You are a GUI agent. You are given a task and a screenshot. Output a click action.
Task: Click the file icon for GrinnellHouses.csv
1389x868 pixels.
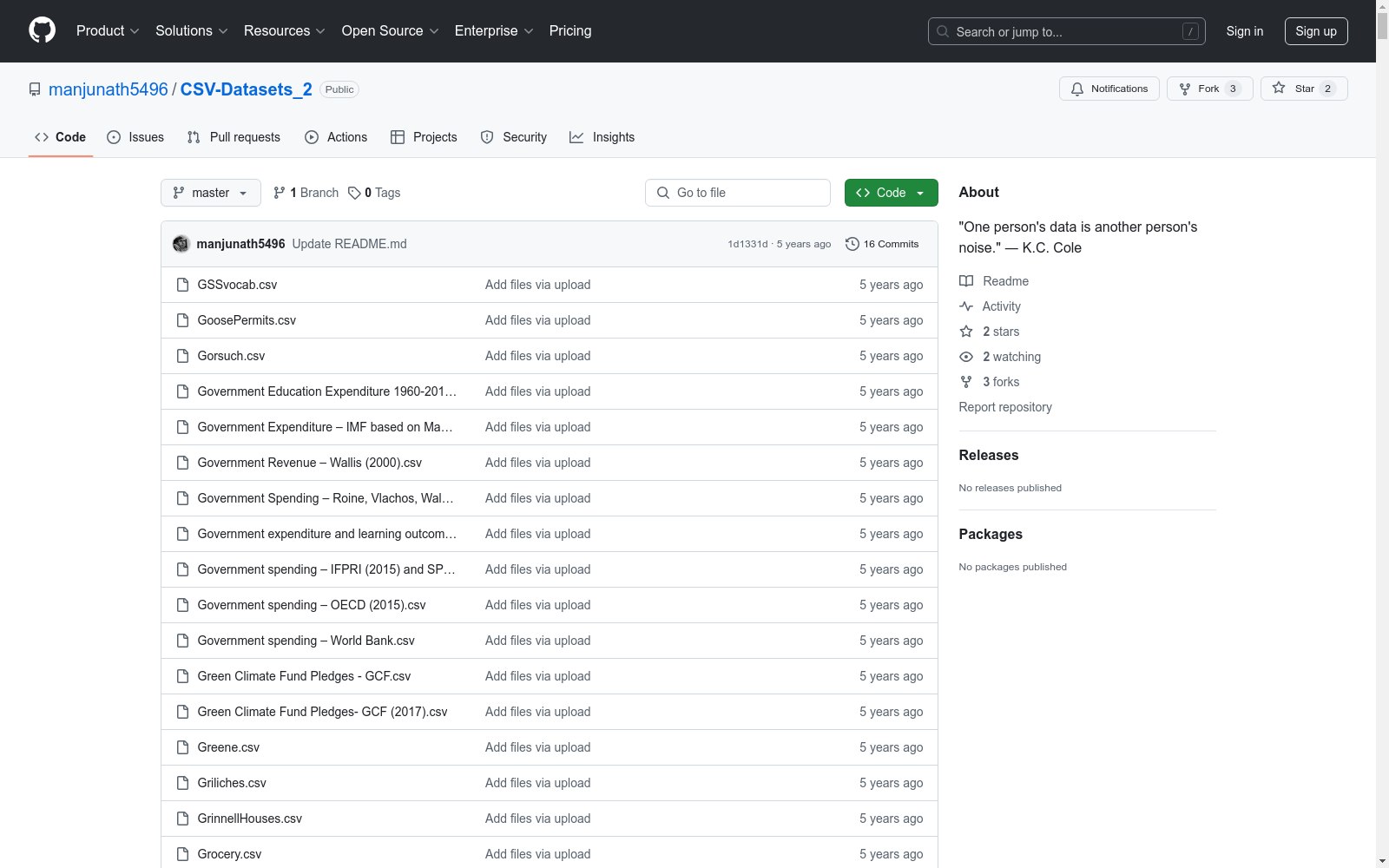point(182,819)
